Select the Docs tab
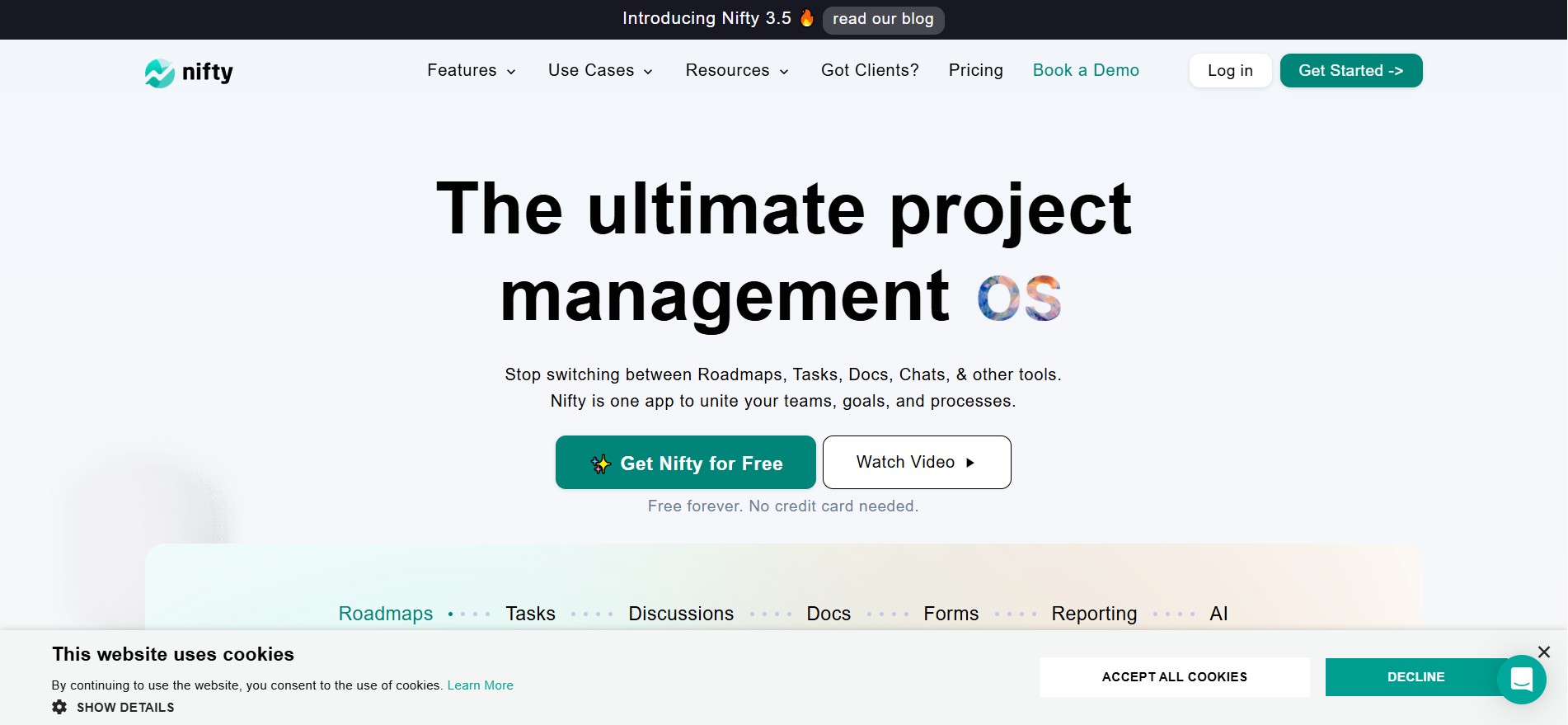Image resolution: width=1568 pixels, height=725 pixels. pos(829,614)
